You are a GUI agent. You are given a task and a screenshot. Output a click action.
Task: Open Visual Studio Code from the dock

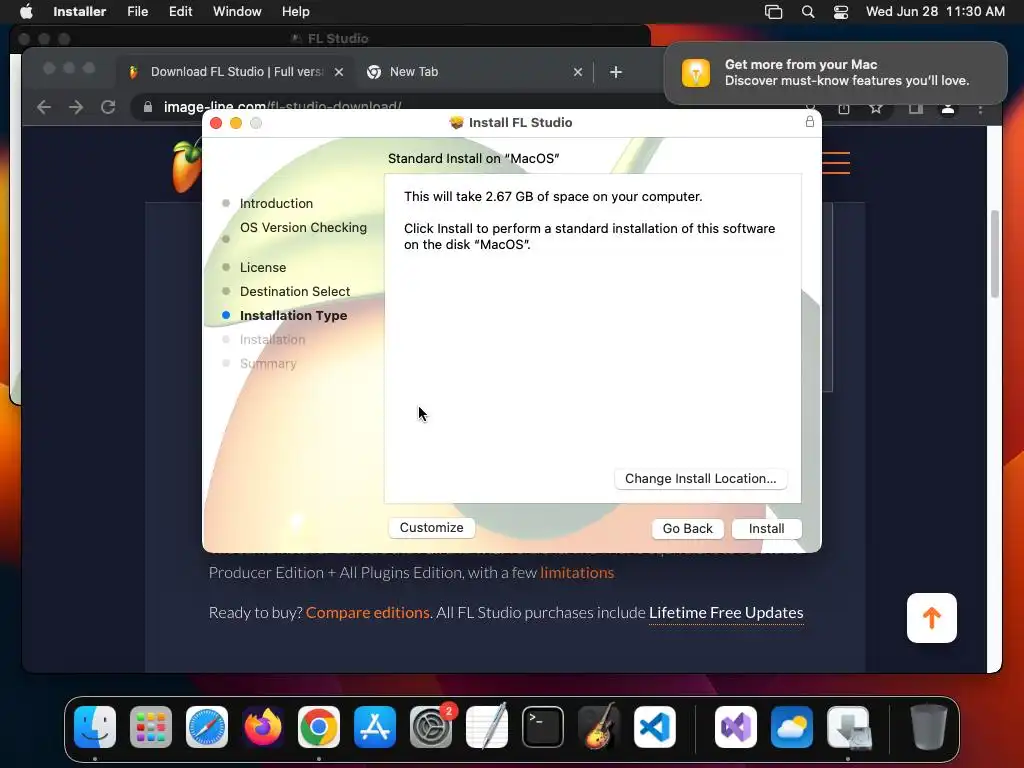(x=654, y=727)
